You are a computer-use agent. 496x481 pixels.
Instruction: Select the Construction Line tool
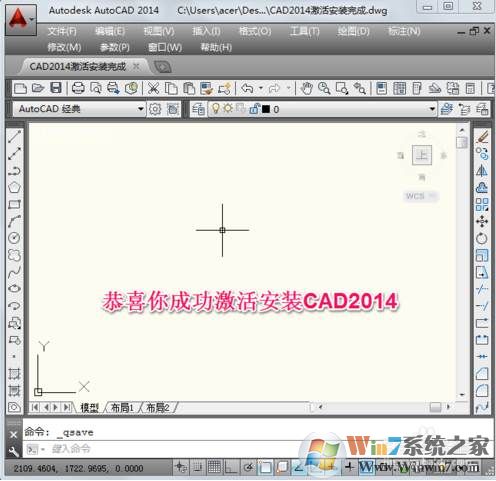tap(14, 153)
